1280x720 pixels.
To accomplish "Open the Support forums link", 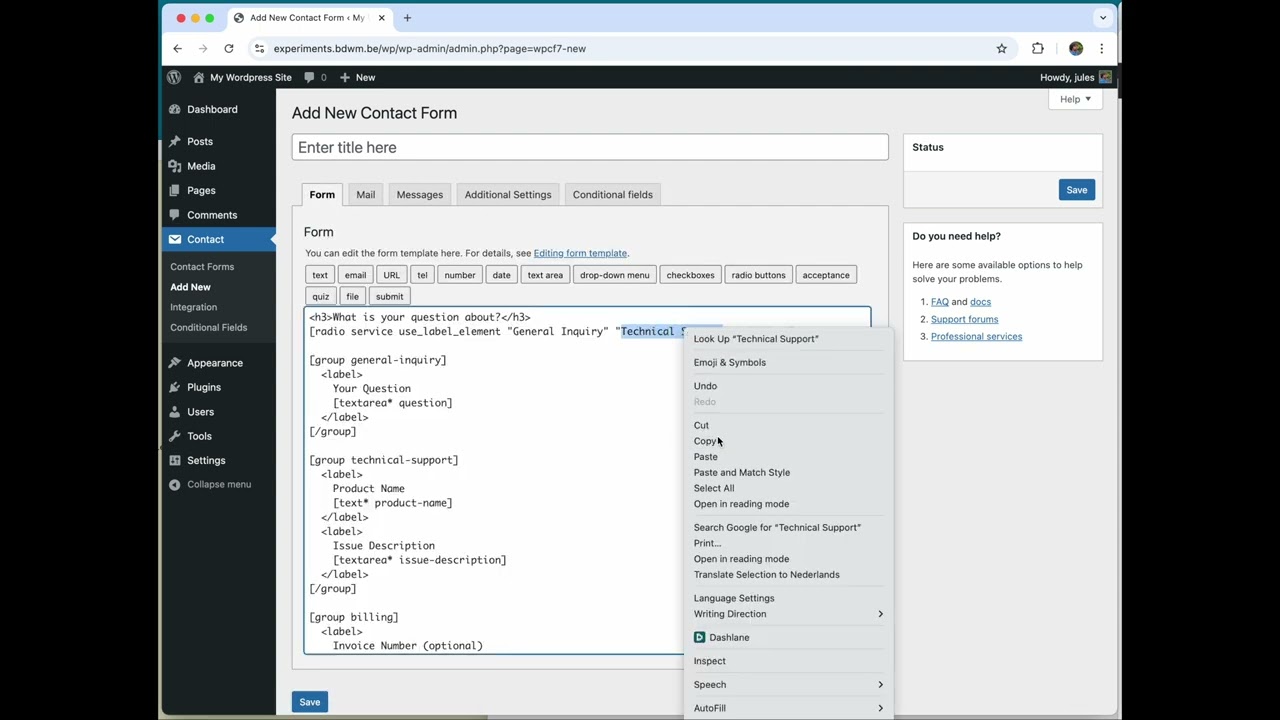I will click(964, 319).
